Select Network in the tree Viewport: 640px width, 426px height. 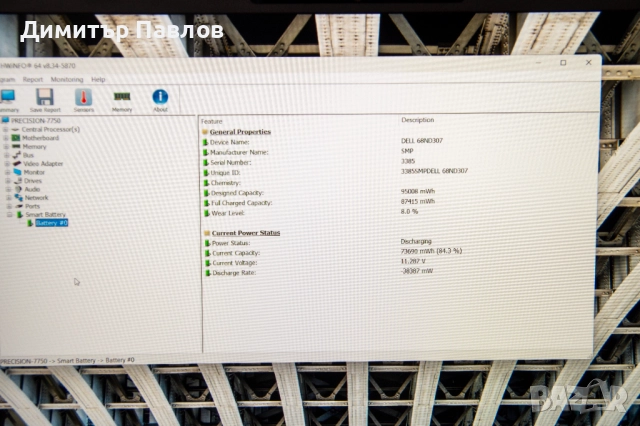36,197
